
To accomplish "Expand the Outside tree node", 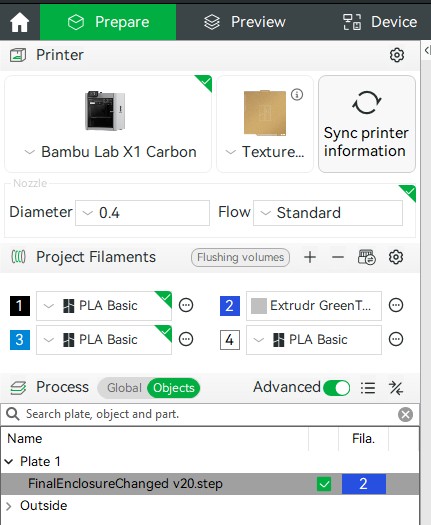I will coord(9,506).
